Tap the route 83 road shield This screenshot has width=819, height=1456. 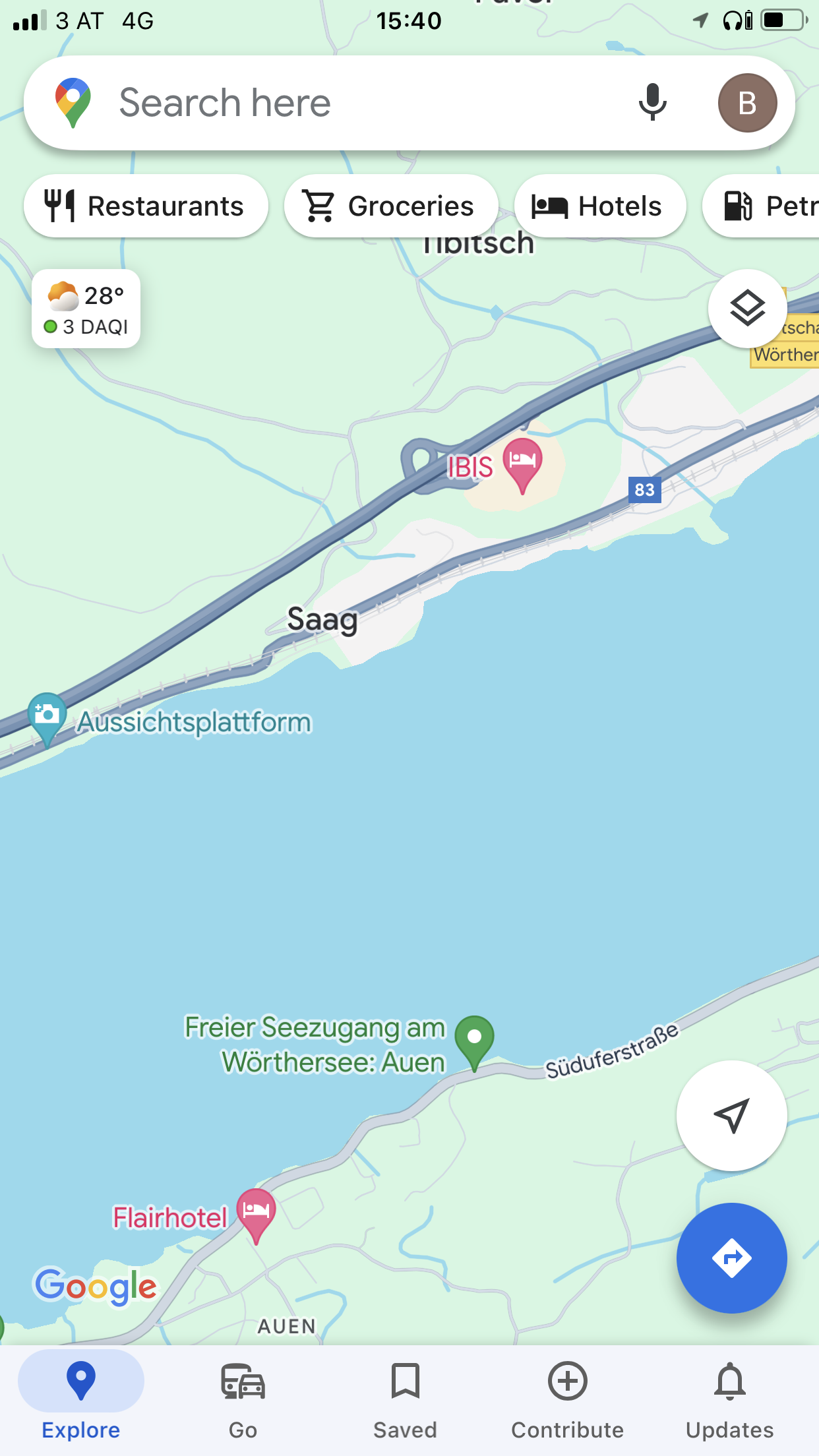click(645, 490)
